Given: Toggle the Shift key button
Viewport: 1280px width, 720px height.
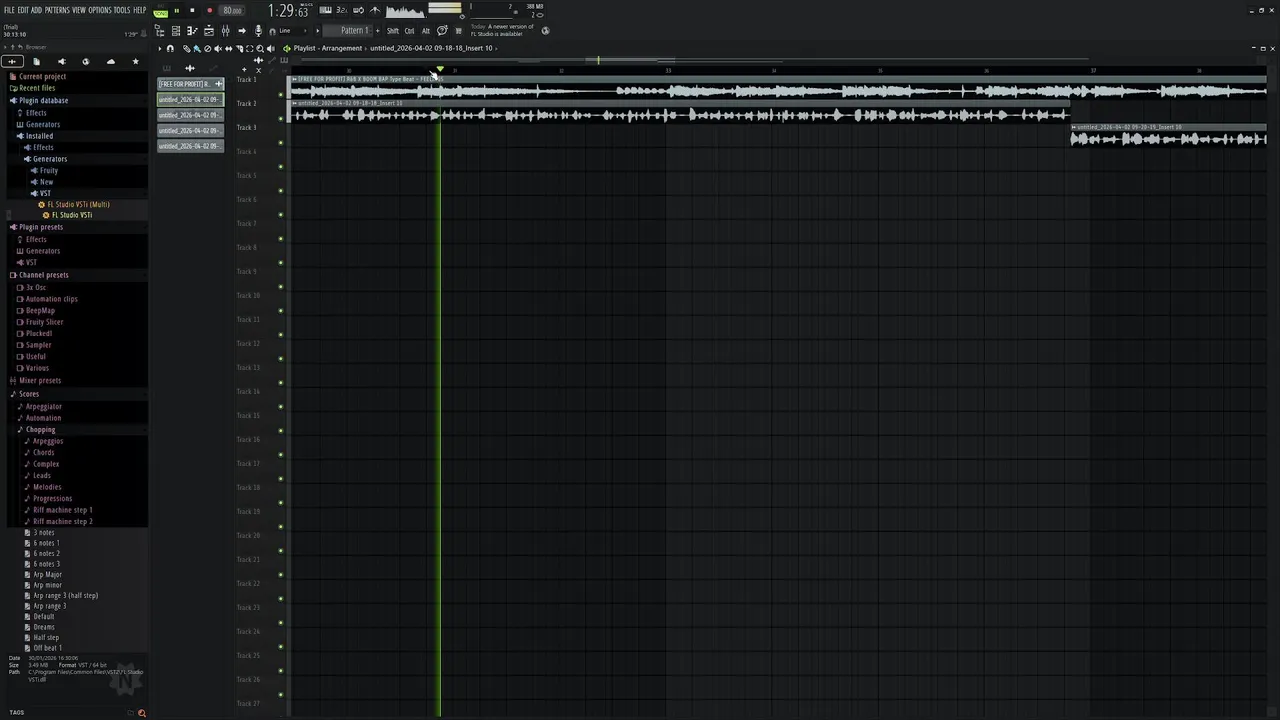Looking at the screenshot, I should (393, 31).
